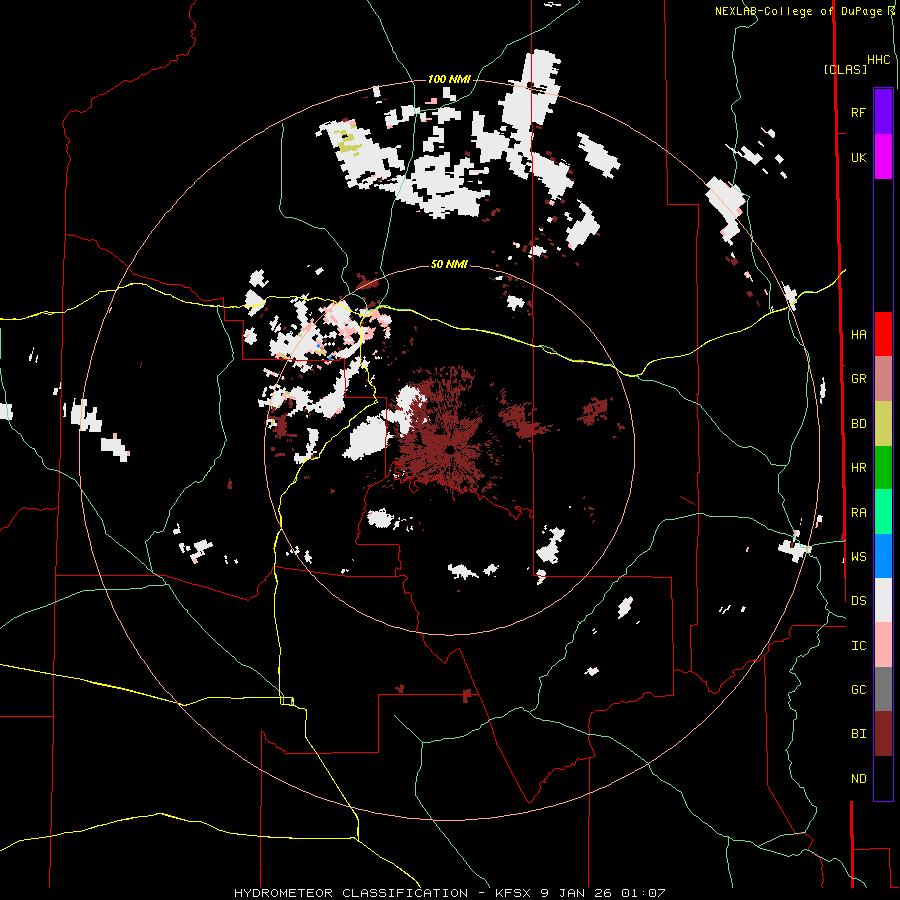
Task: Click the GC ground clutter gray swatch
Action: [x=883, y=689]
